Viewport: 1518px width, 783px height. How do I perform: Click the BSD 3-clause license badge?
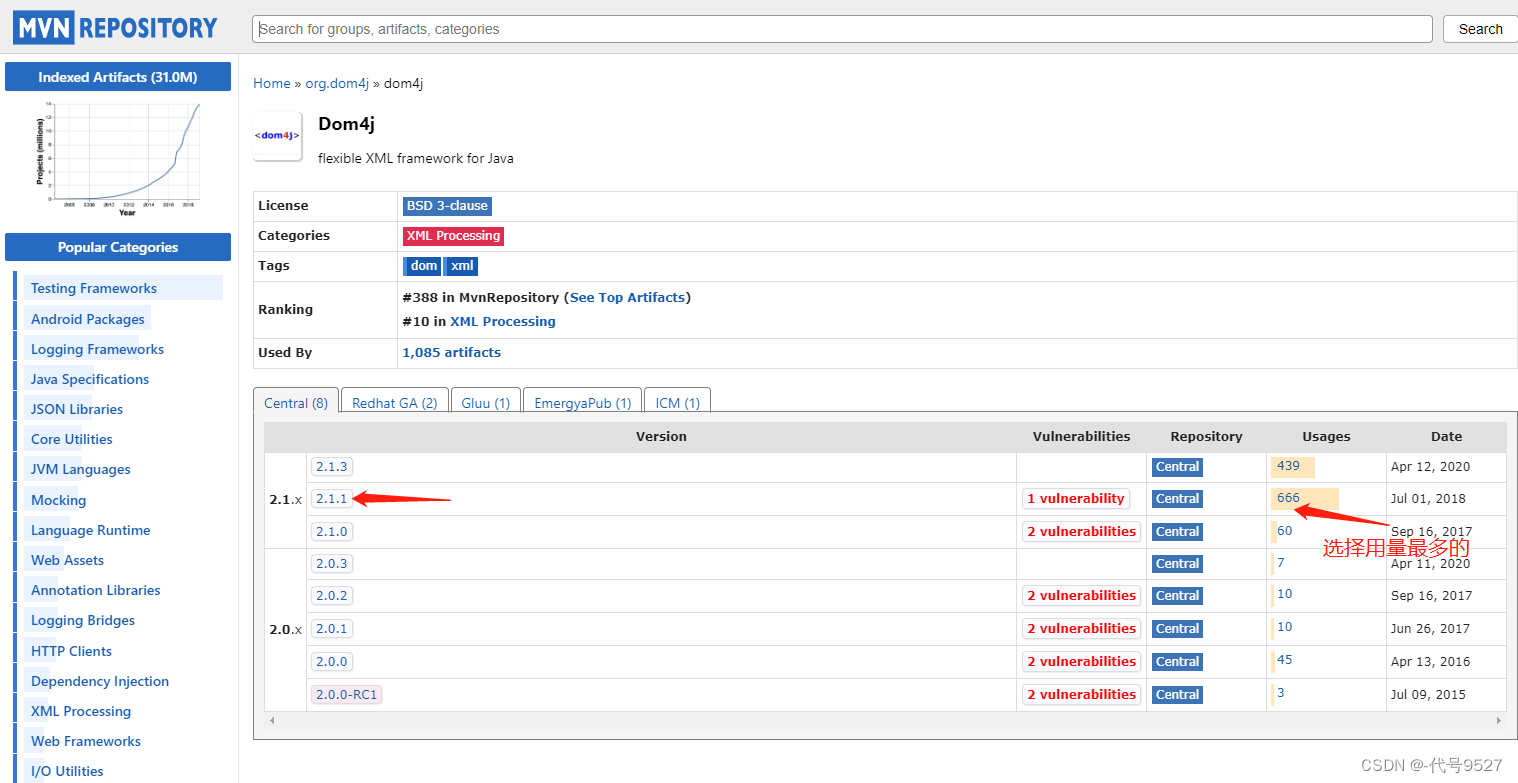point(447,206)
